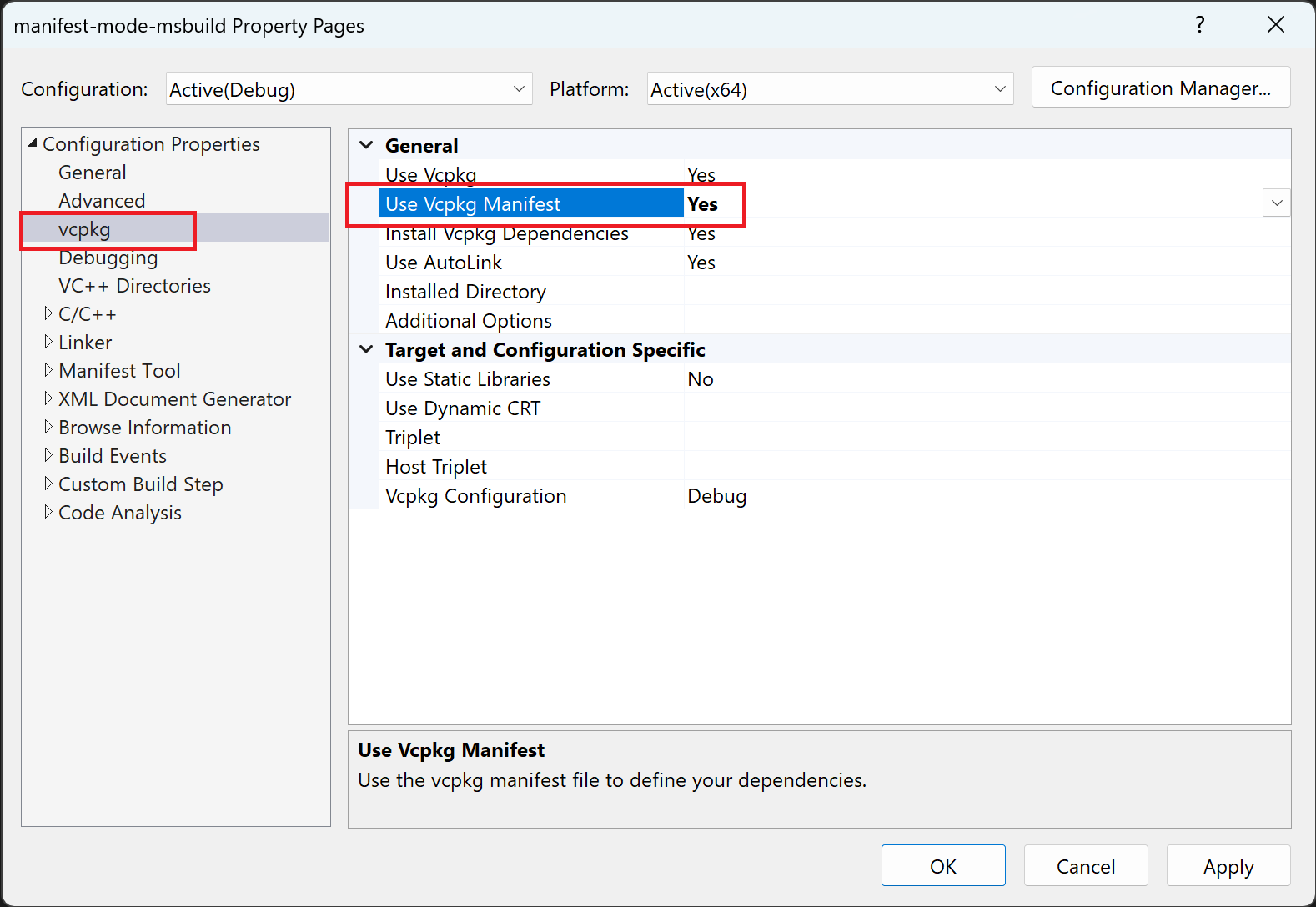Expand the C/C++ tree node
The height and width of the screenshot is (907, 1316).
click(x=48, y=313)
